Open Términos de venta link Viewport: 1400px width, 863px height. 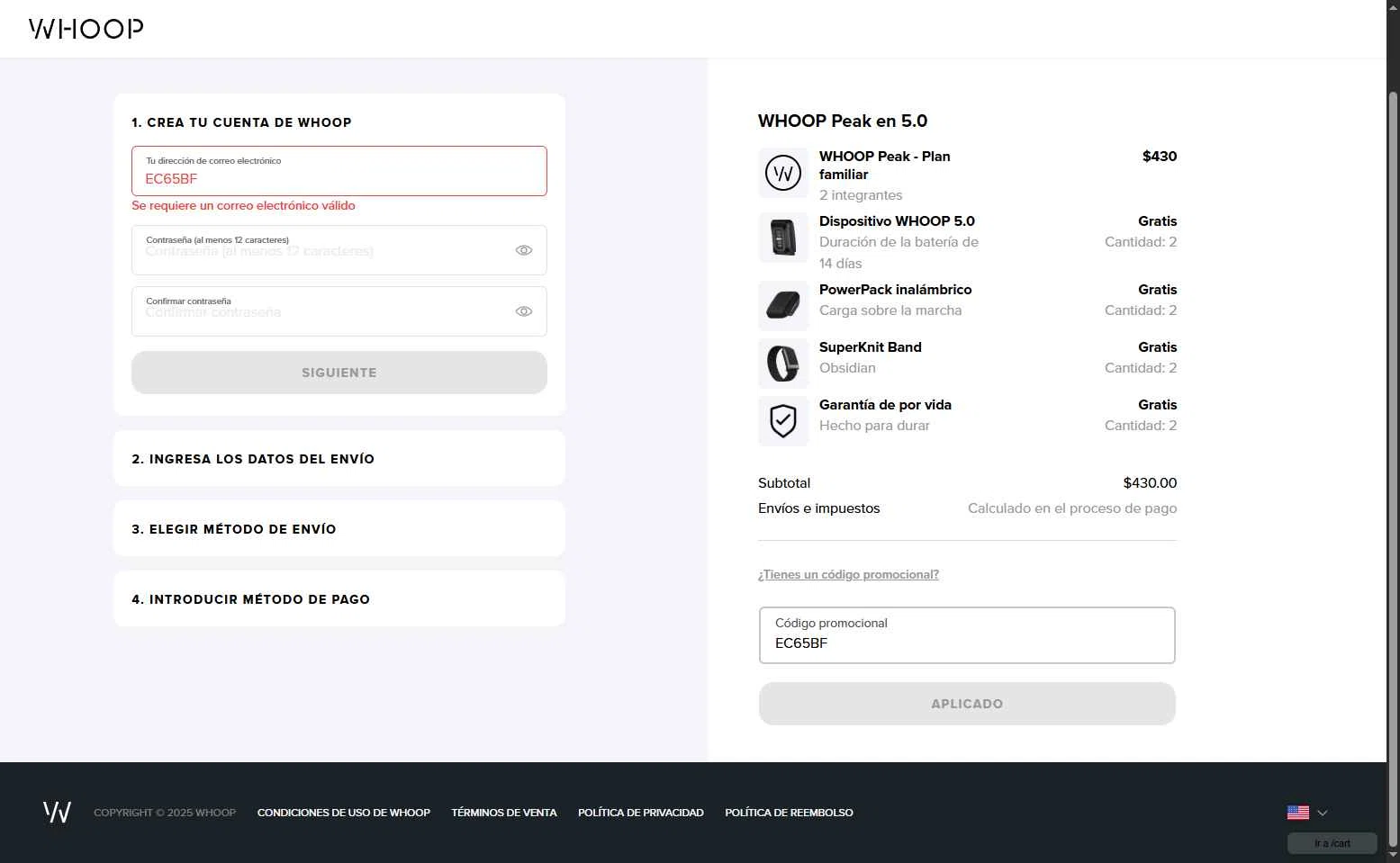pos(504,813)
